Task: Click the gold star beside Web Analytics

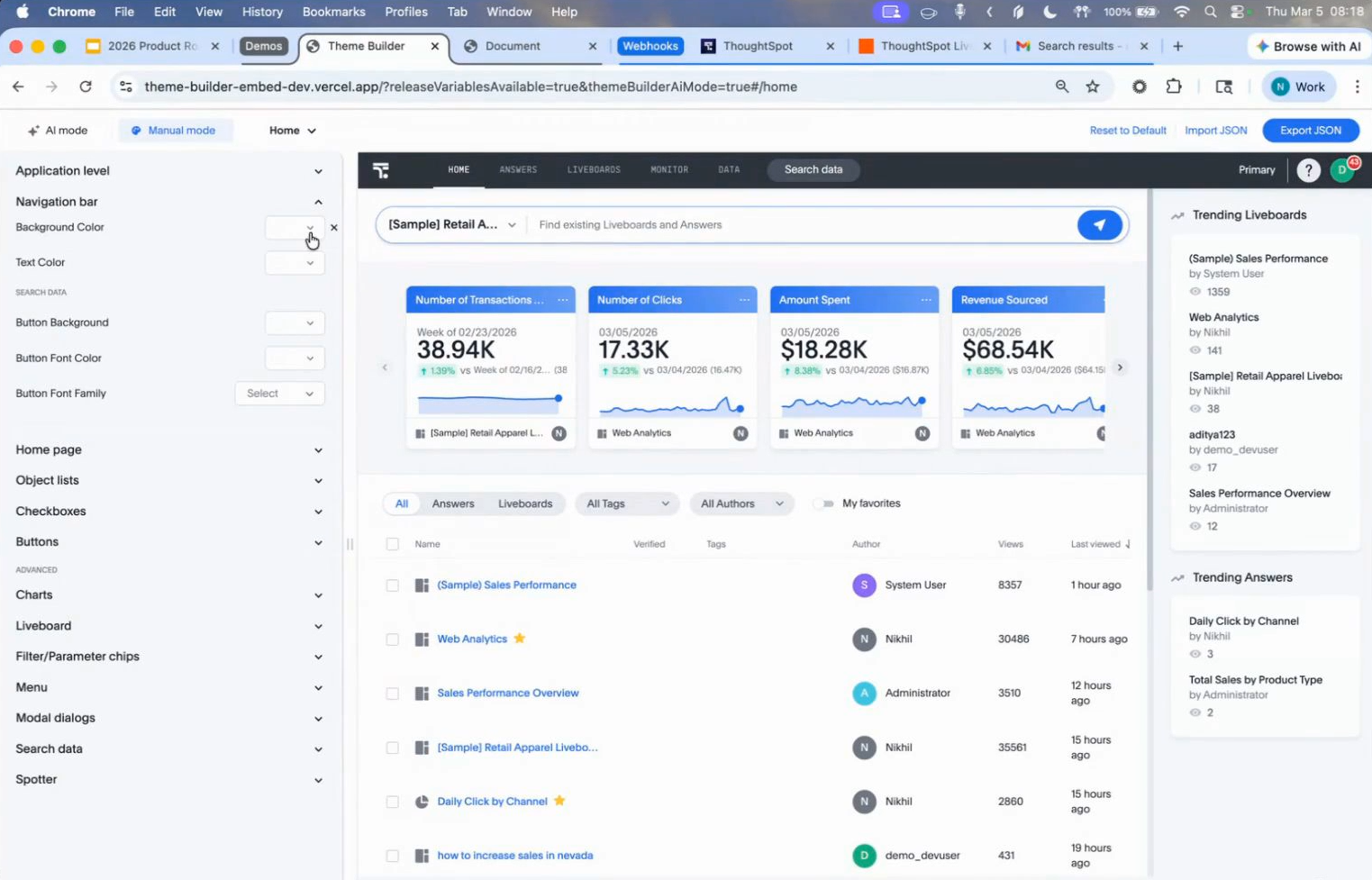Action: (520, 639)
